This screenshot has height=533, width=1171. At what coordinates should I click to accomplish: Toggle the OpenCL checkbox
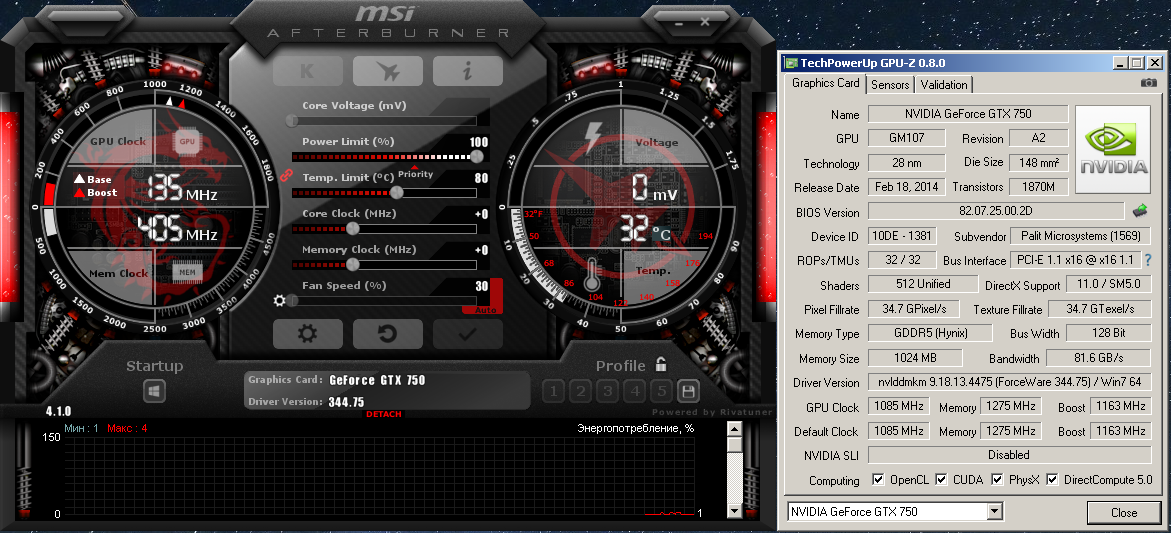878,479
